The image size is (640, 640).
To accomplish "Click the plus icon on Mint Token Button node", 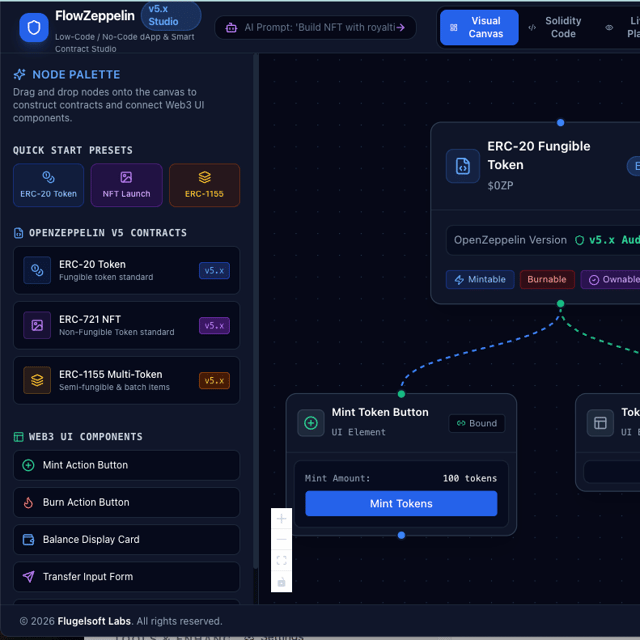I will point(311,423).
